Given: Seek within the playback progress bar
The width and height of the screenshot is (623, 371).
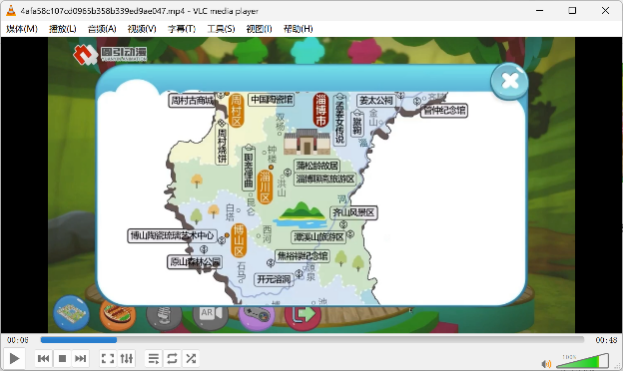Looking at the screenshot, I should (312, 340).
